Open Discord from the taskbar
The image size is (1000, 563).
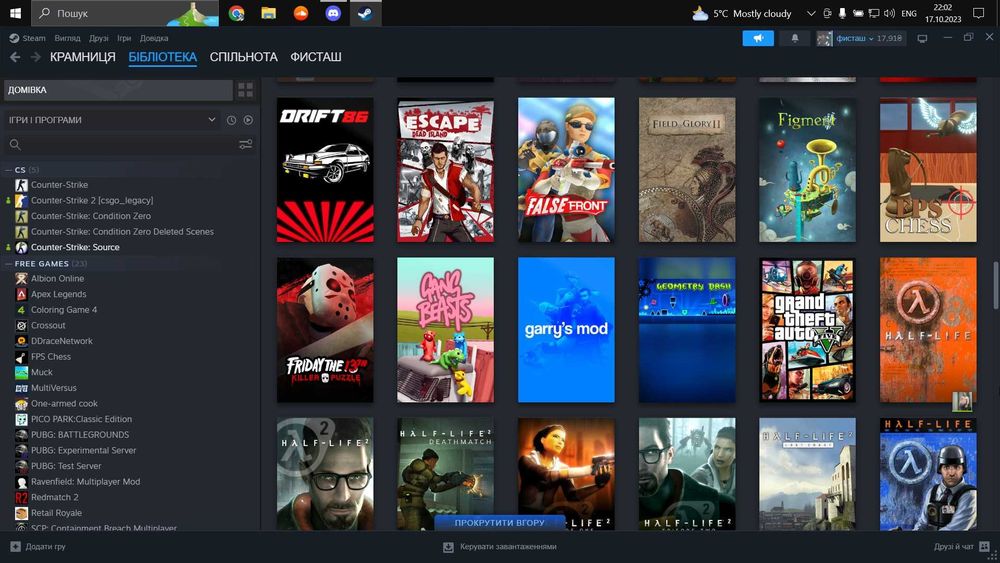[333, 13]
